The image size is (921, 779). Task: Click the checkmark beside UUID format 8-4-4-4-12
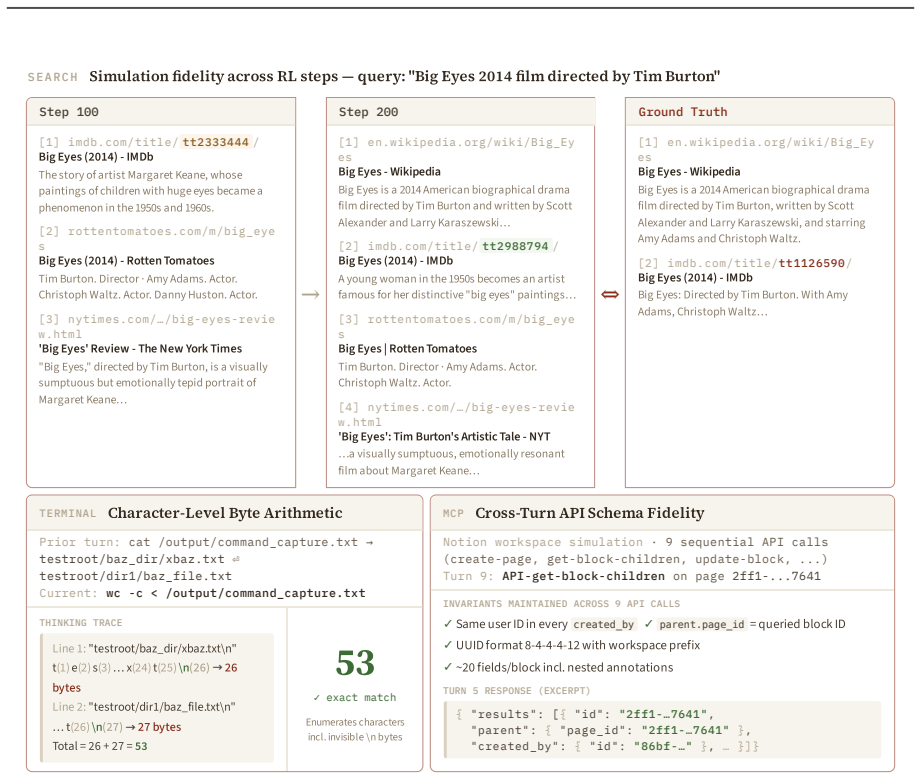click(448, 645)
